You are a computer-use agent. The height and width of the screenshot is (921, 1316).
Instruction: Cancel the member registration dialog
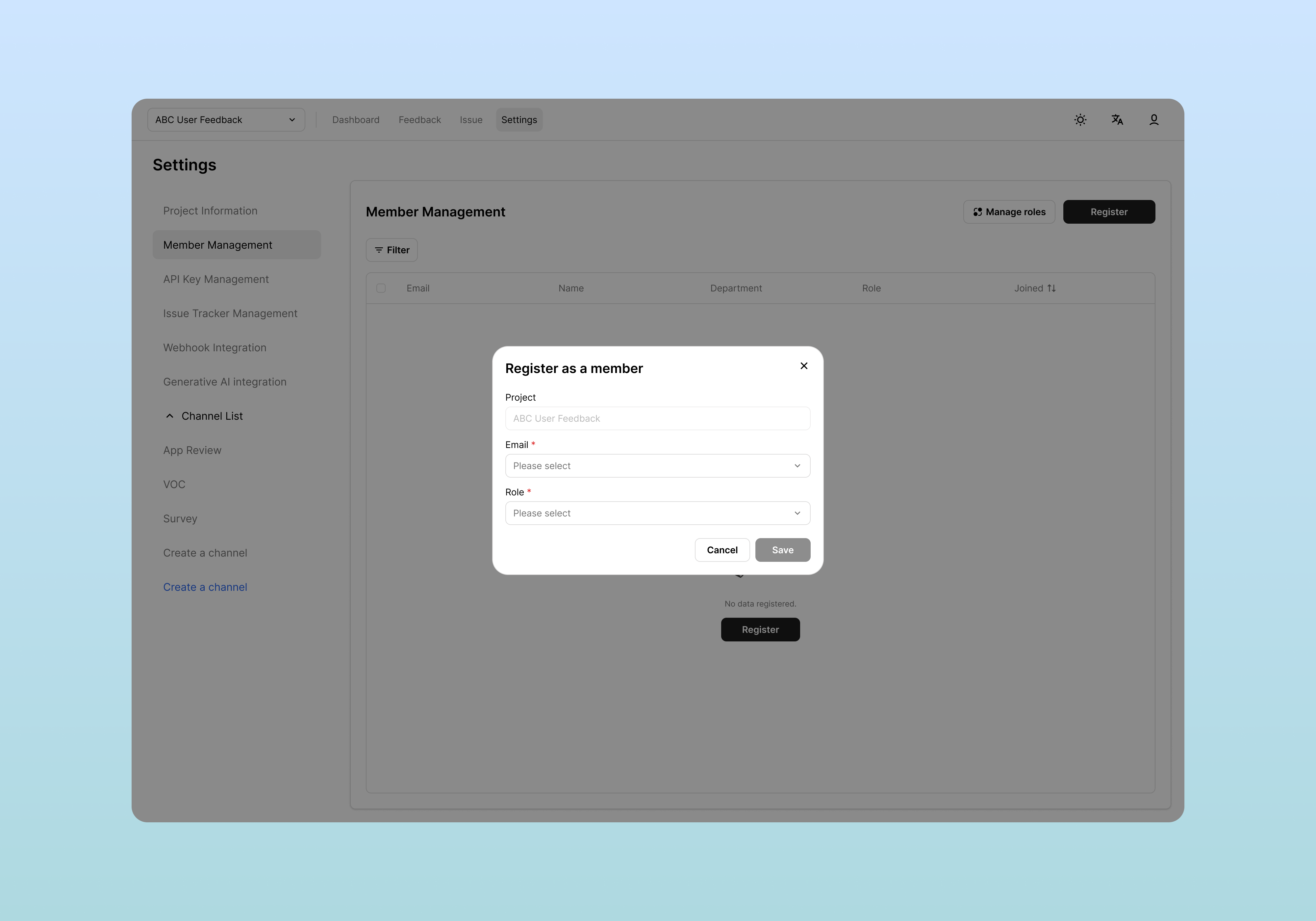[x=721, y=550]
